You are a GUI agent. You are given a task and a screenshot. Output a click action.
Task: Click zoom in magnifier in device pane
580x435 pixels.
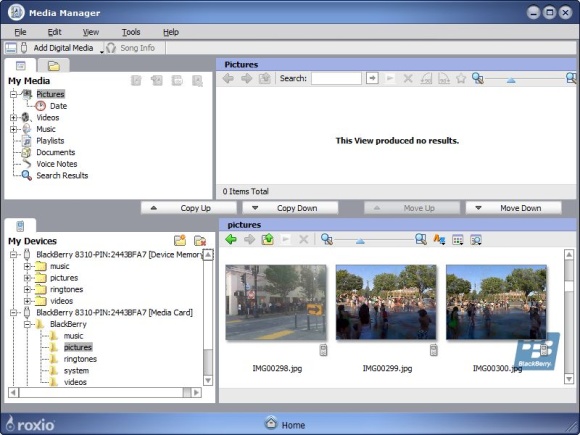tap(421, 239)
